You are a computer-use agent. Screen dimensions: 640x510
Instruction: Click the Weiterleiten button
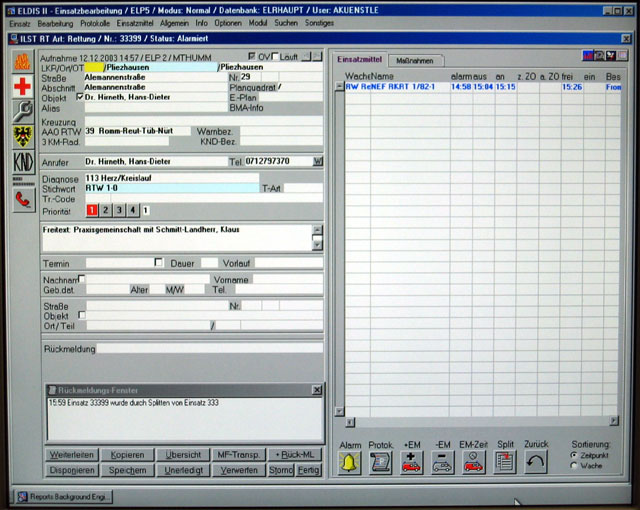point(71,455)
